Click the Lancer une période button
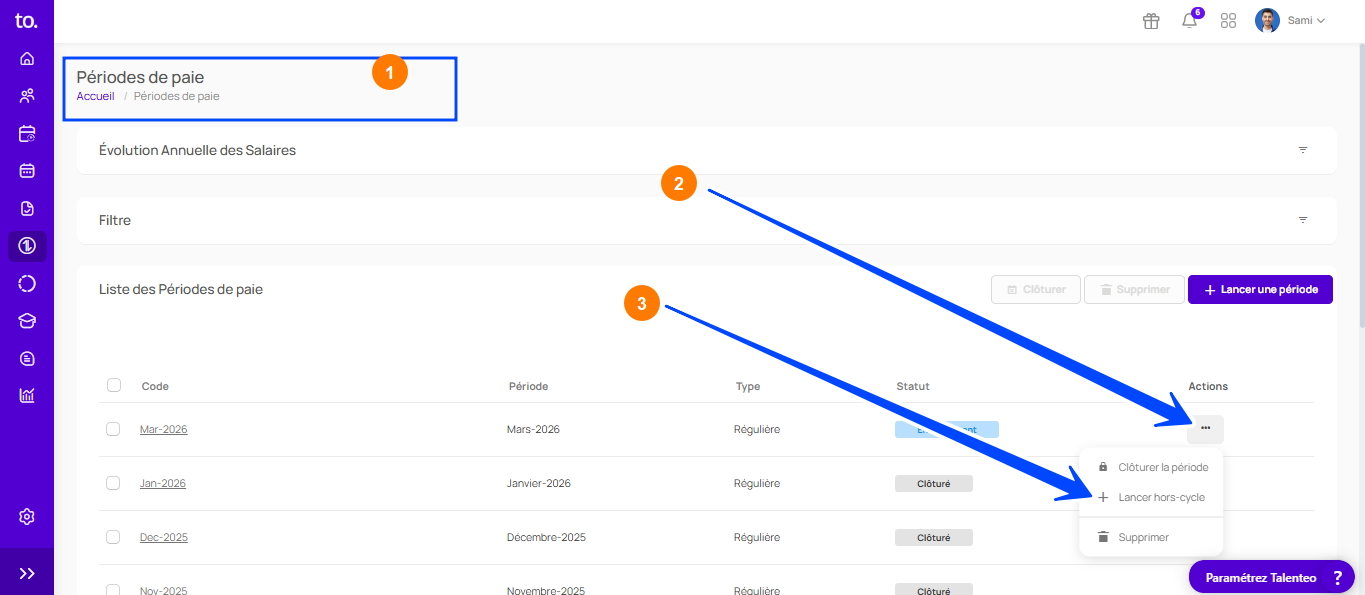Screen dimensions: 1365x595 point(1260,290)
